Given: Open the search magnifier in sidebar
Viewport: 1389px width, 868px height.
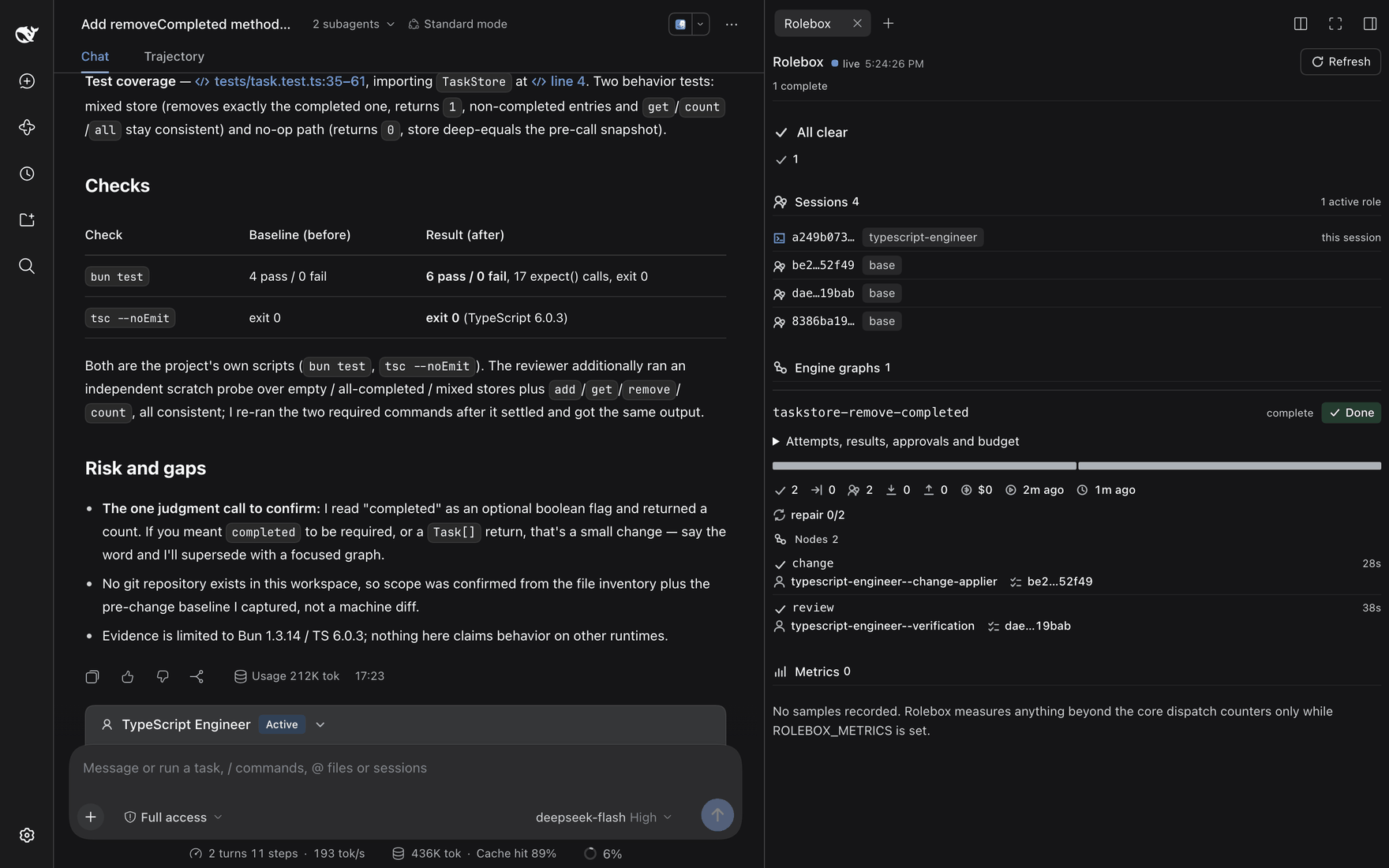Looking at the screenshot, I should pyautogui.click(x=27, y=266).
